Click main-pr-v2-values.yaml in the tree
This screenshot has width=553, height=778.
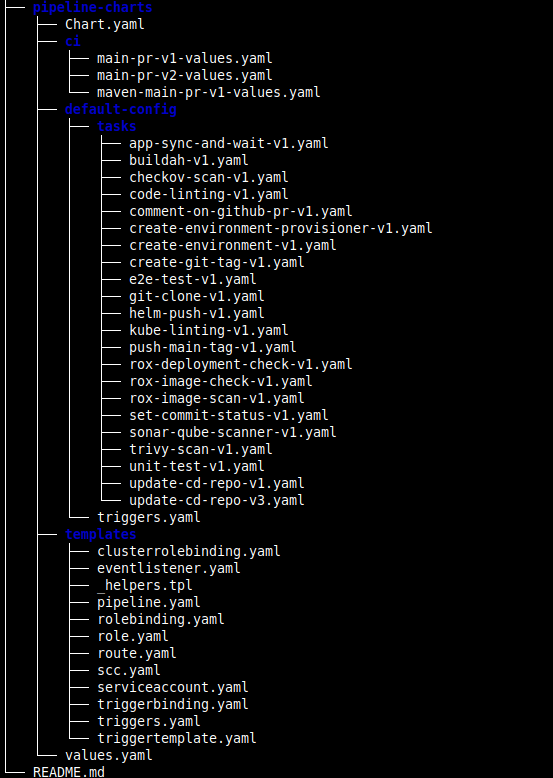click(x=184, y=75)
